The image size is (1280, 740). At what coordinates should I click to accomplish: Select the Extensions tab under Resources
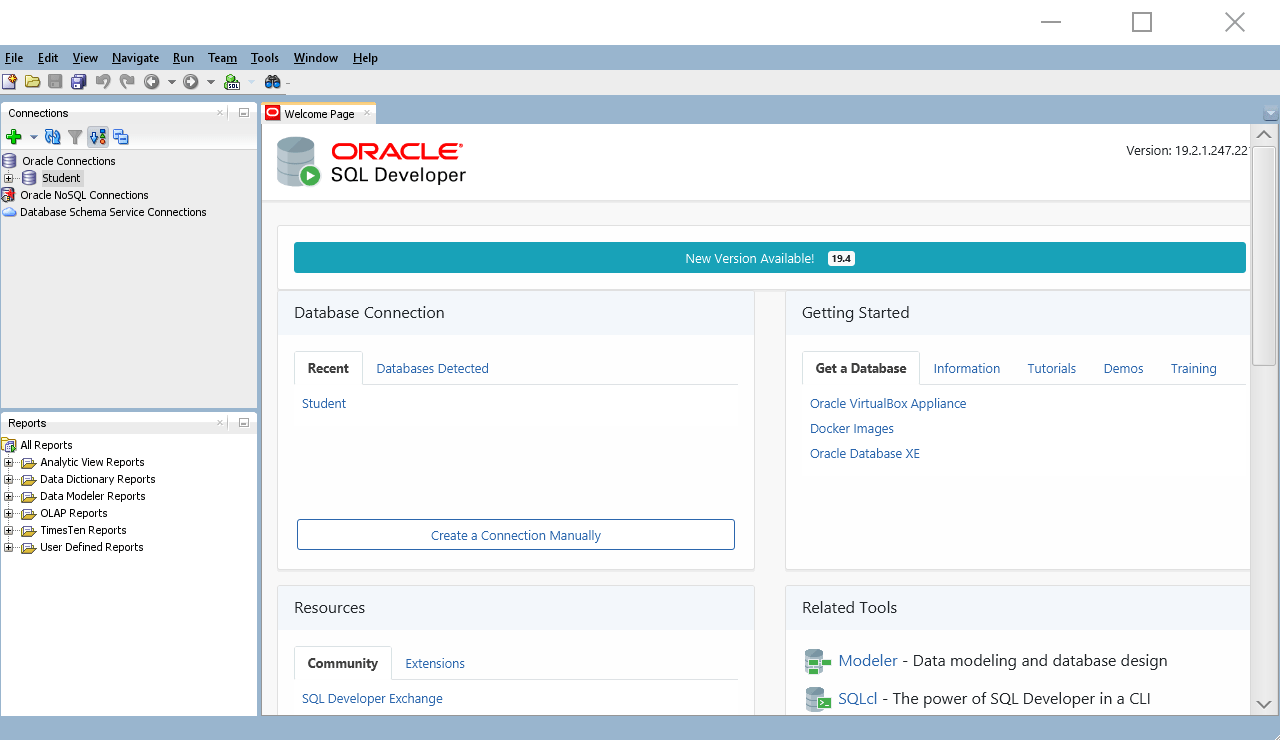pos(435,663)
